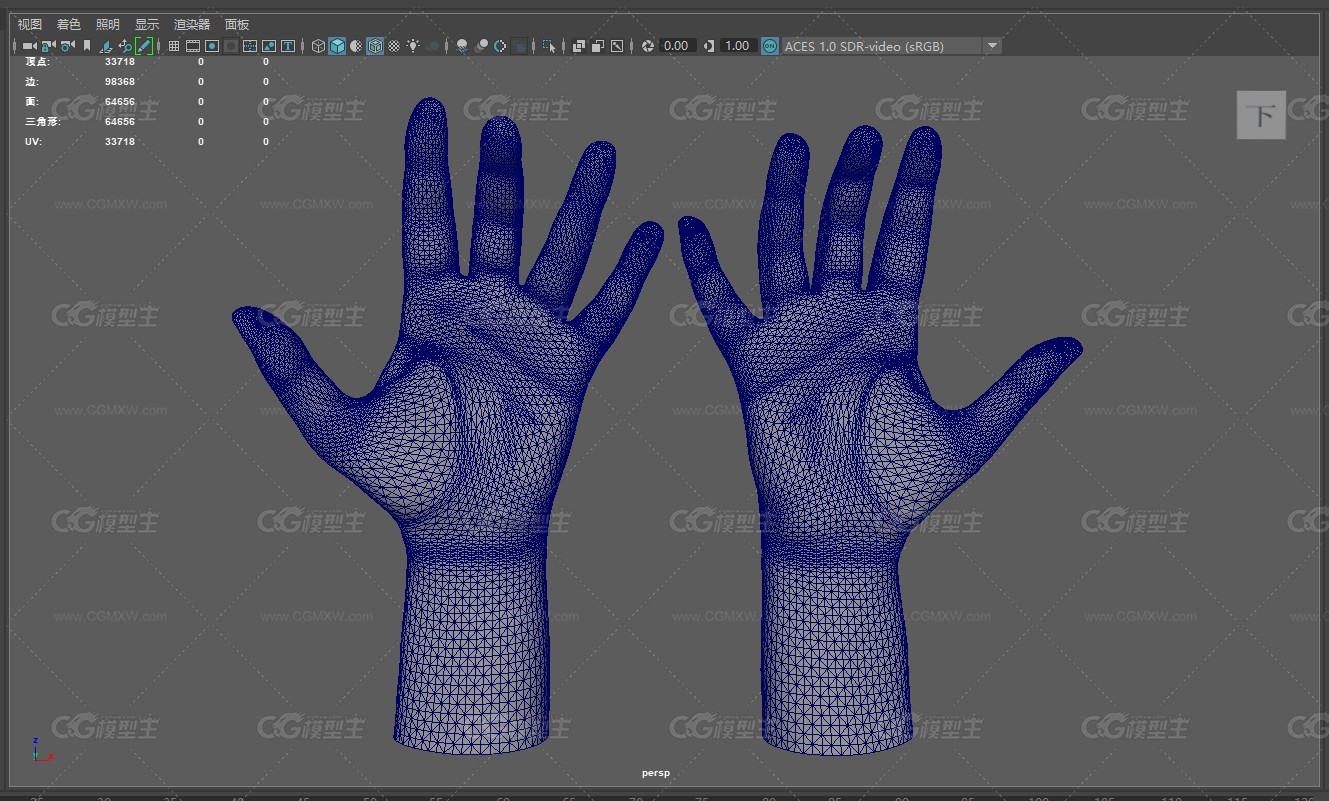
Task: Toggle the Gate Mask button
Action: click(231, 46)
